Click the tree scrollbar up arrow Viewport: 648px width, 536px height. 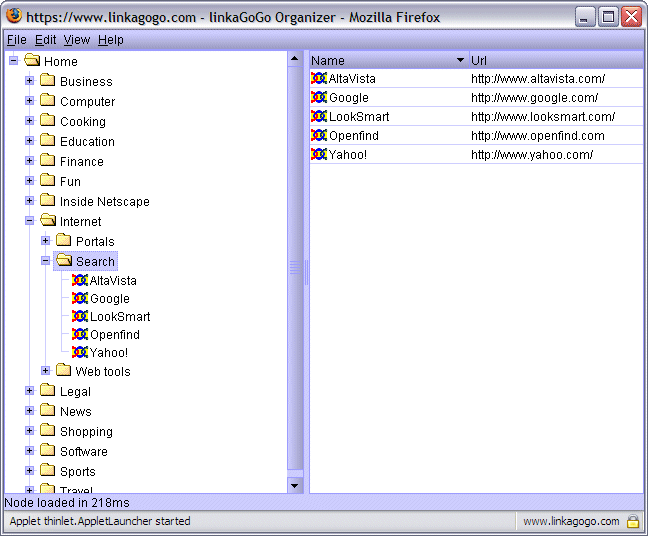point(295,59)
